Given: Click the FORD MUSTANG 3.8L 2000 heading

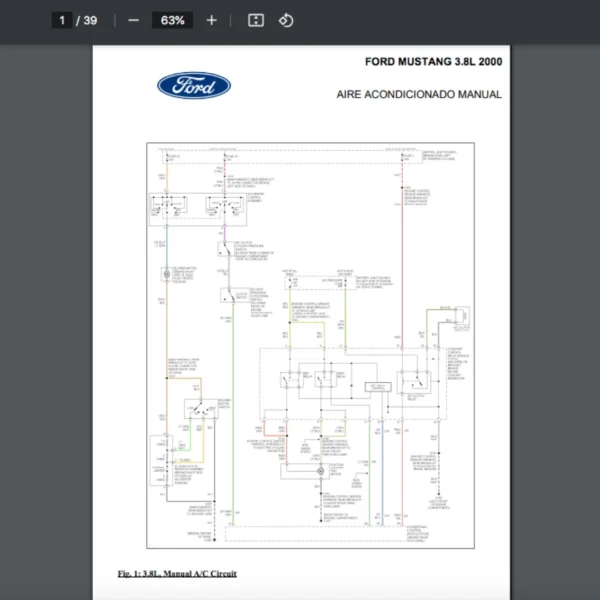Looking at the screenshot, I should click(433, 62).
